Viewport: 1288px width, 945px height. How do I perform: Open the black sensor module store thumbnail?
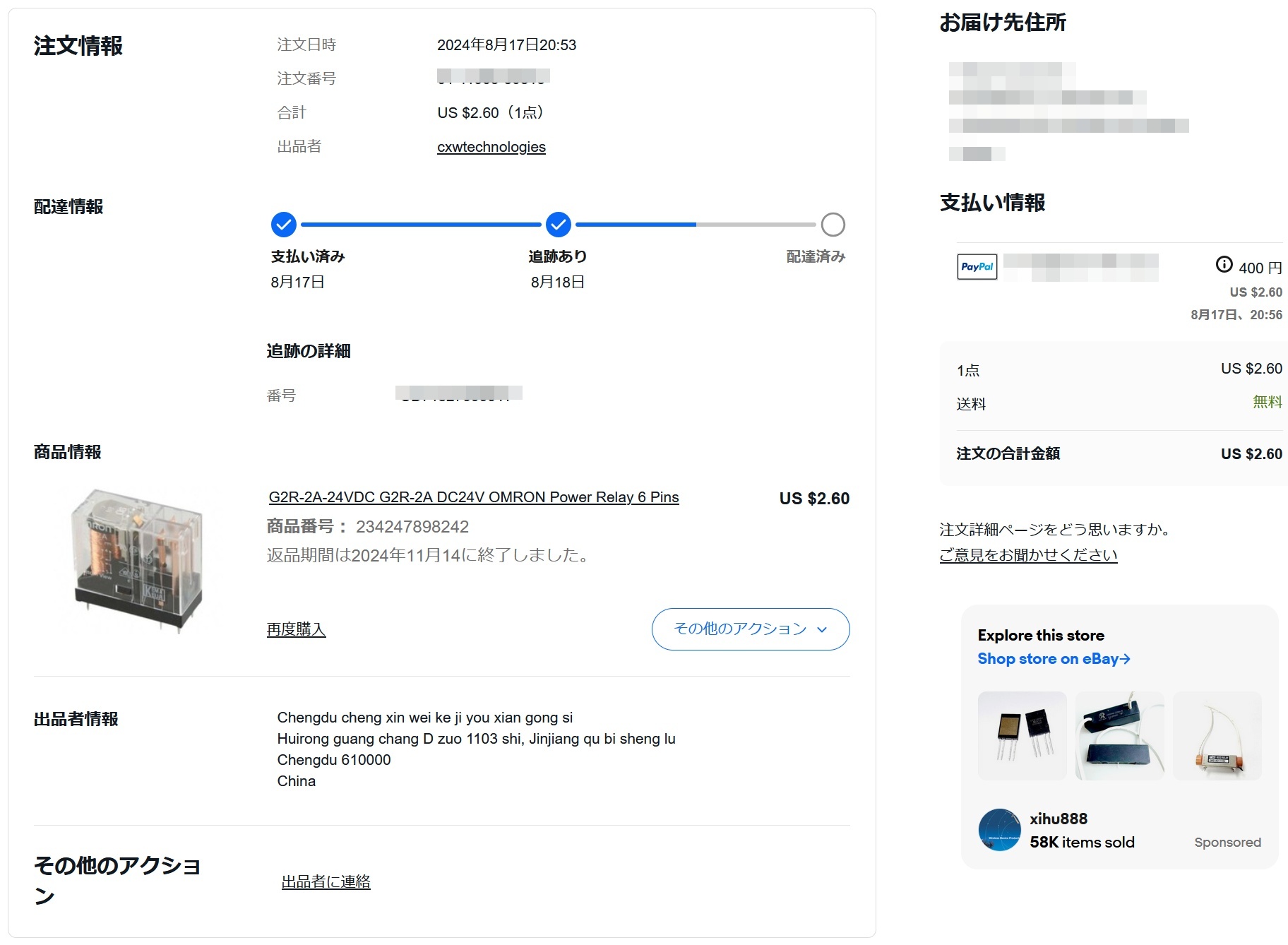[x=1119, y=736]
